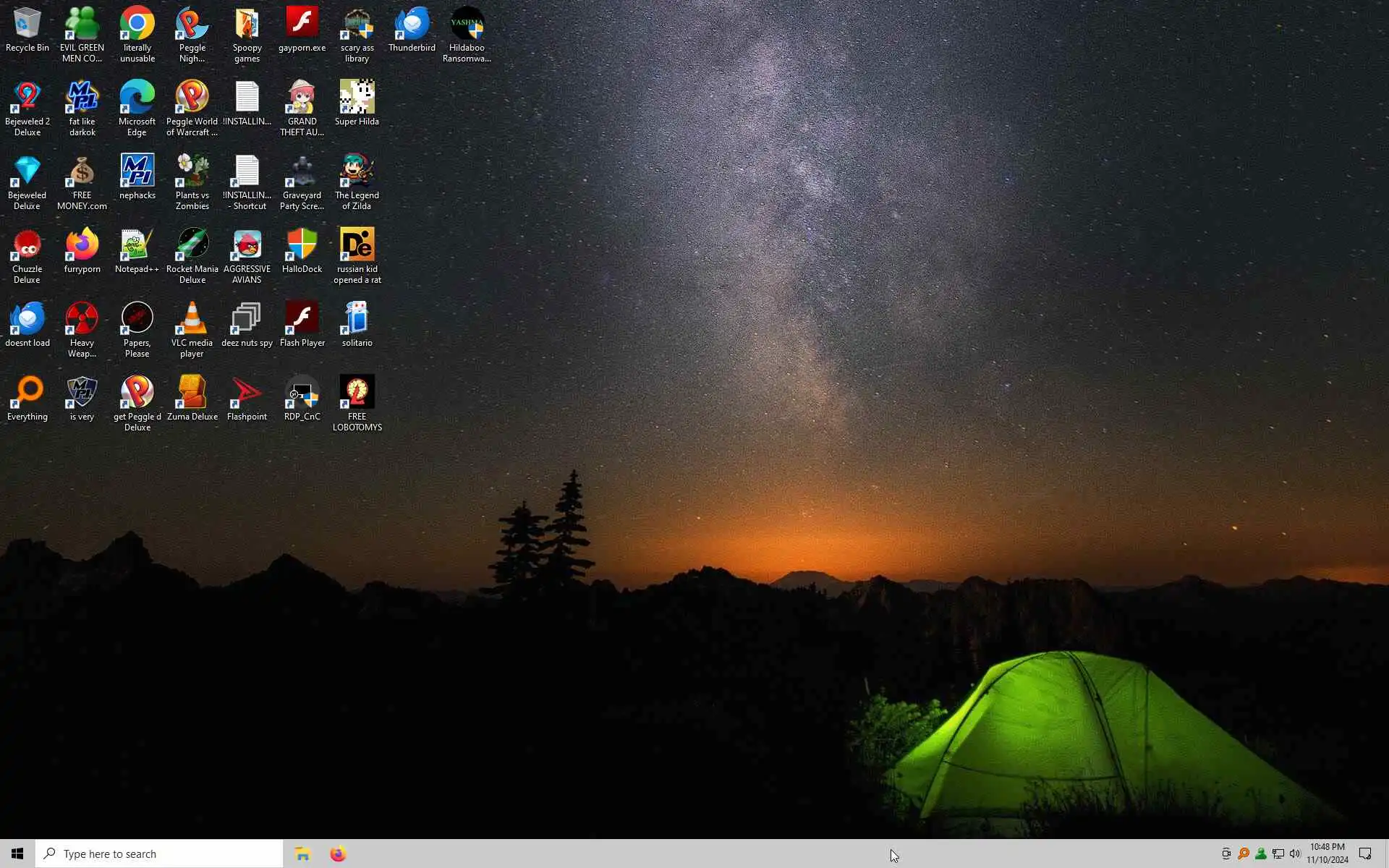Screen dimensions: 1389x868
Task: Select the Thunderbird desktop shortcut
Action: pos(412,25)
